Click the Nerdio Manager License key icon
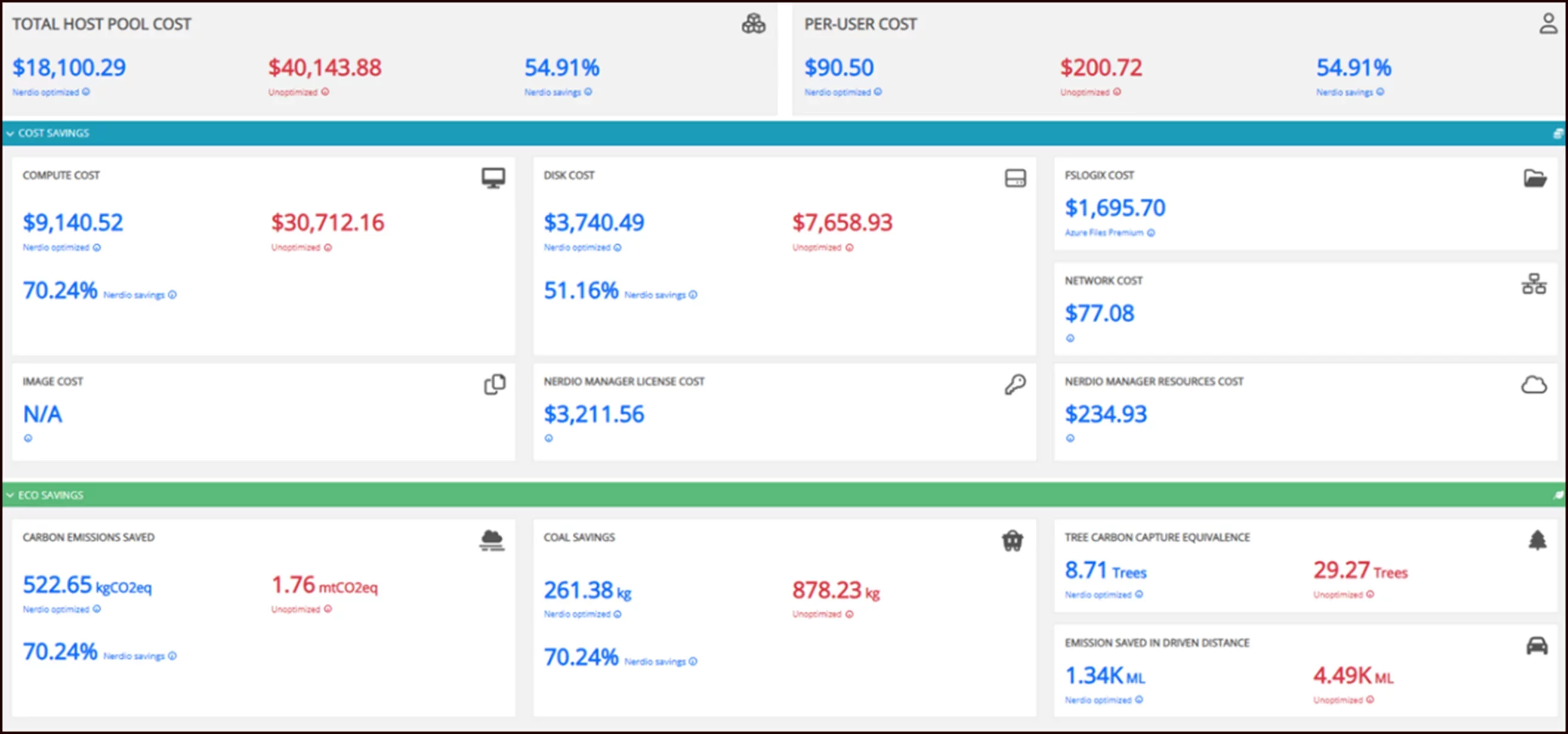1568x734 pixels. [x=1015, y=385]
